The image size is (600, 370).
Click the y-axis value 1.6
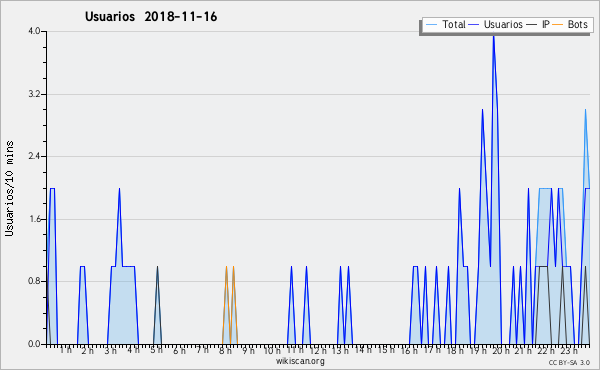[34, 219]
